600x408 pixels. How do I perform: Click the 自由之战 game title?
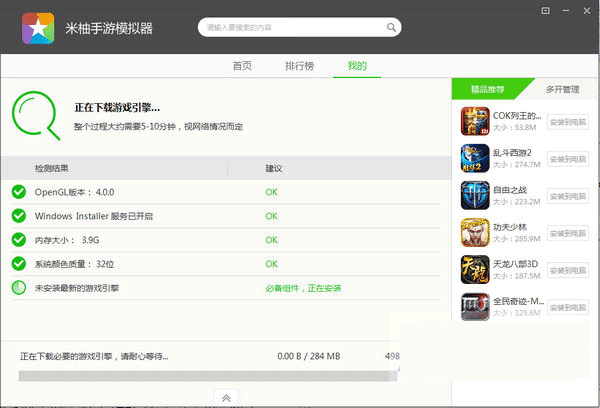click(510, 190)
